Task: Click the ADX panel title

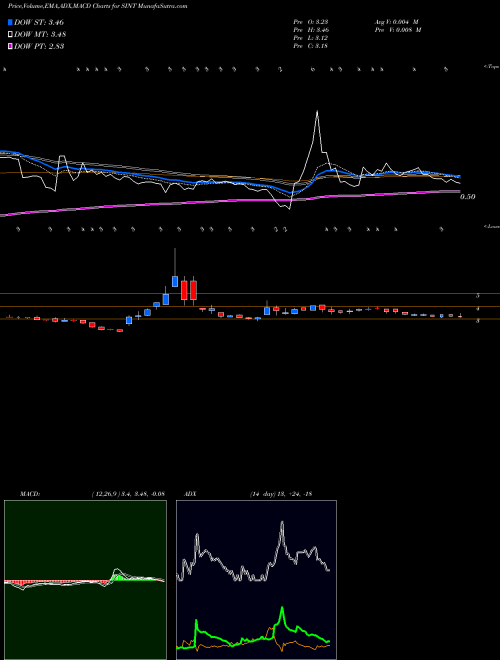Action: [x=190, y=494]
